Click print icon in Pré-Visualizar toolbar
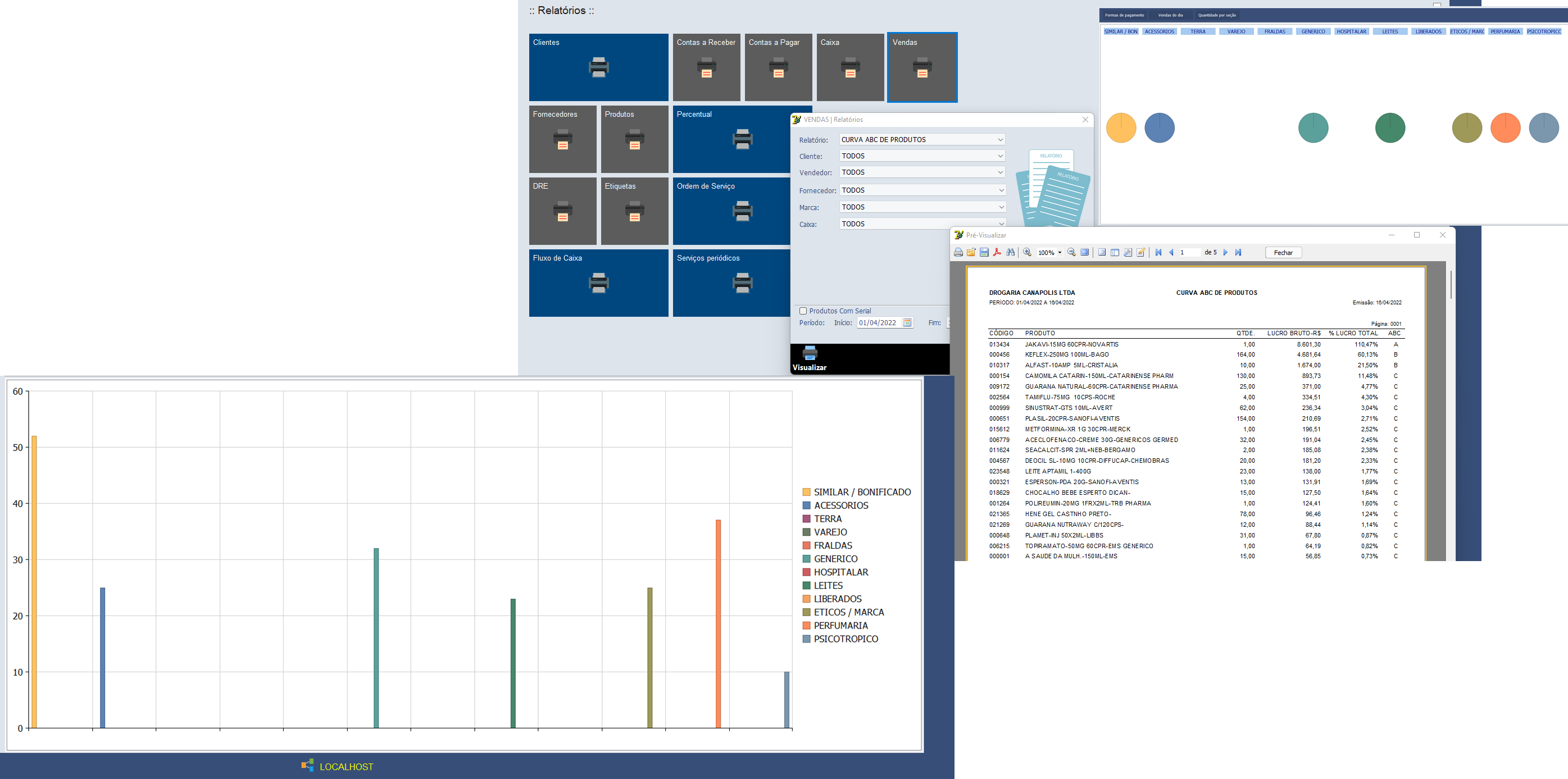The width and height of the screenshot is (1568, 779). click(x=958, y=253)
